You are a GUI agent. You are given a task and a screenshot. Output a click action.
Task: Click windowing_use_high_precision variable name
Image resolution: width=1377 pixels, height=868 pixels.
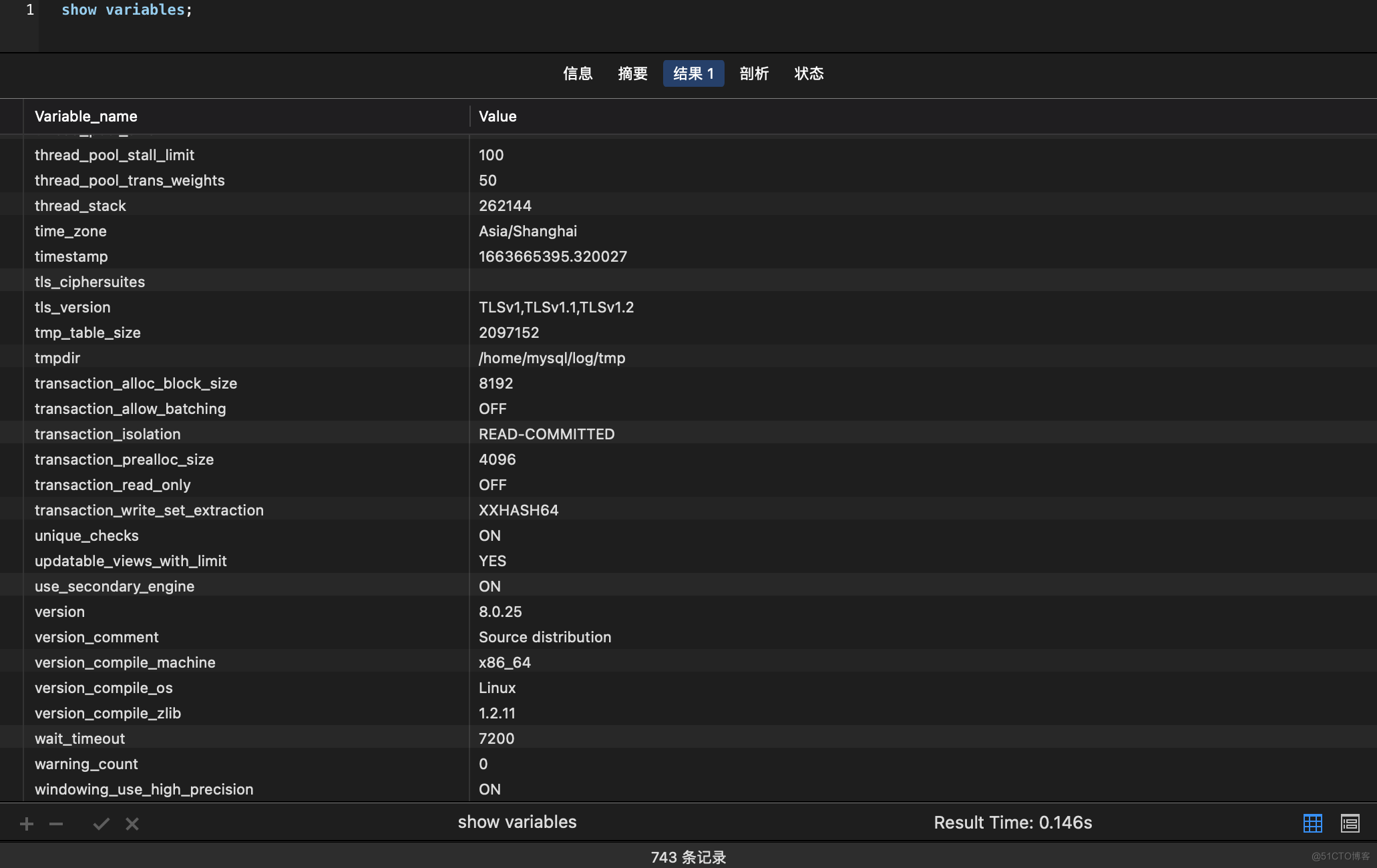(144, 789)
